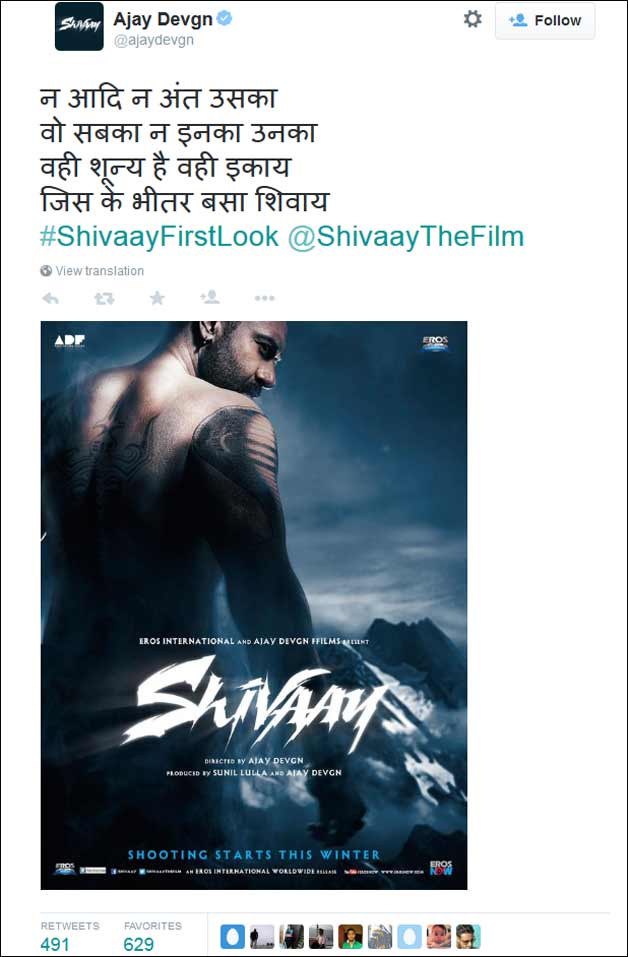This screenshot has height=957, width=628.
Task: Click the first egg avatar retweeter
Action: [x=233, y=937]
